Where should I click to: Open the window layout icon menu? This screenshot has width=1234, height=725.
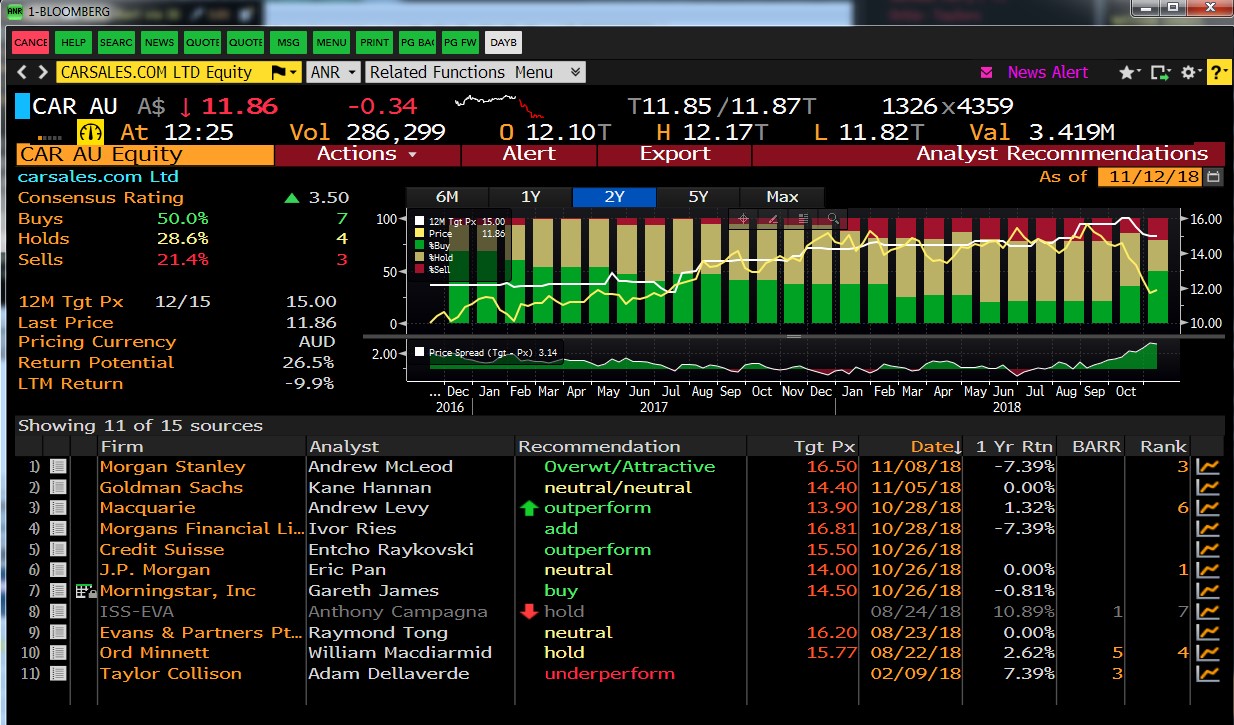1160,72
